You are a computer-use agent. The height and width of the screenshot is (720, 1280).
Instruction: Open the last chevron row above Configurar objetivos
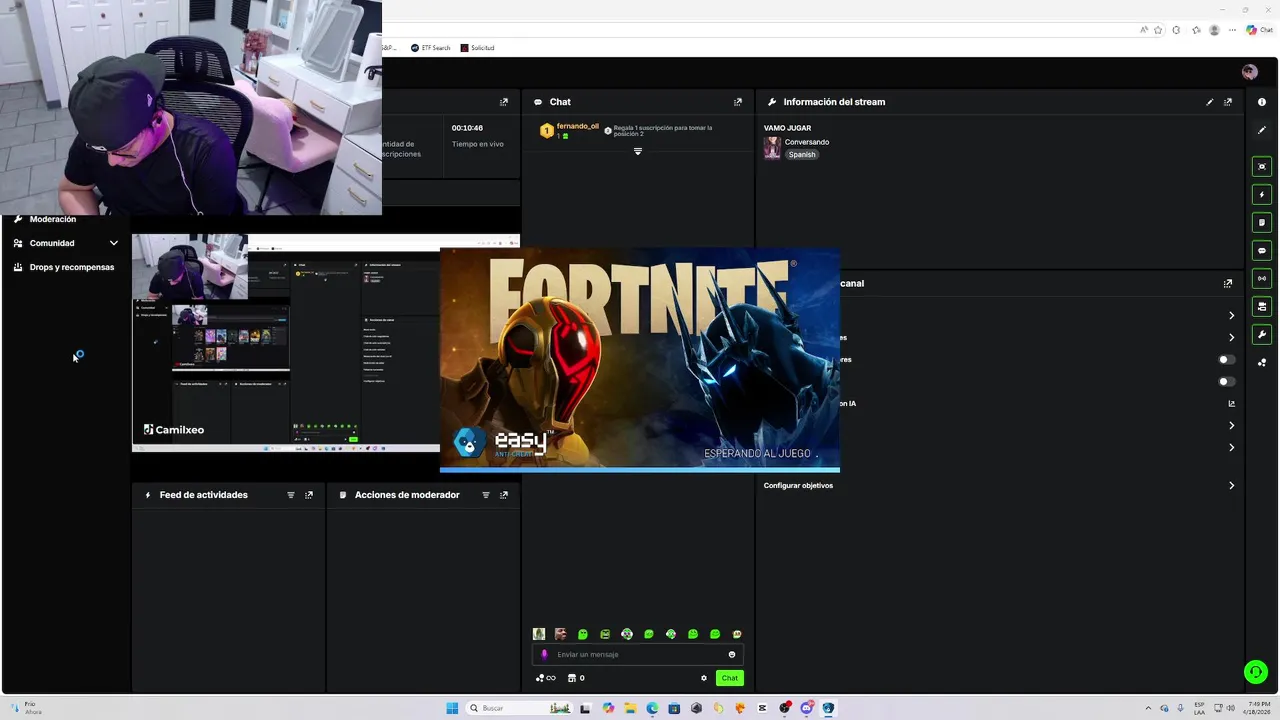(1232, 448)
